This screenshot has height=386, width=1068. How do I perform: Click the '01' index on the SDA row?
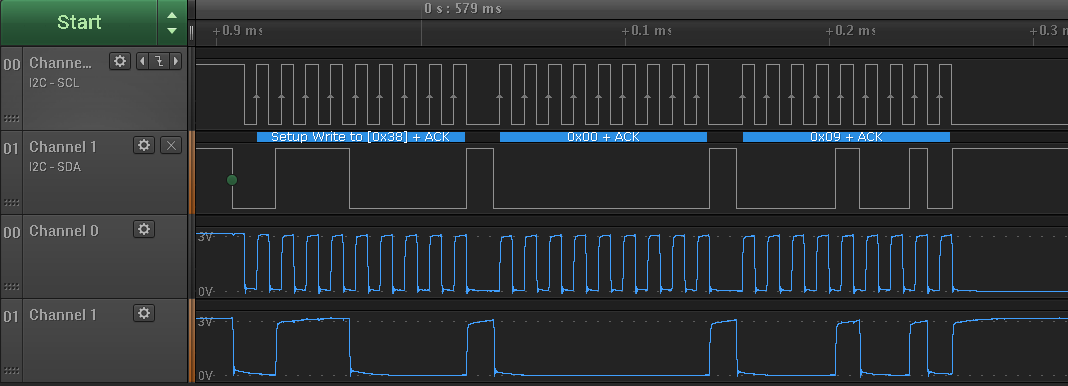12,148
